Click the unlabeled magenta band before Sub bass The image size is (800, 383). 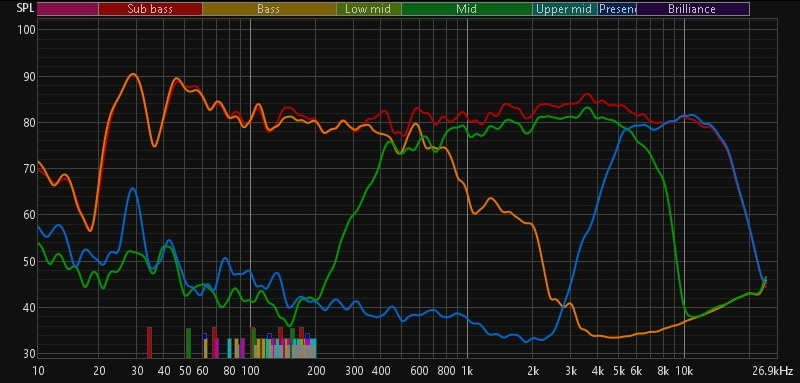tap(67, 9)
